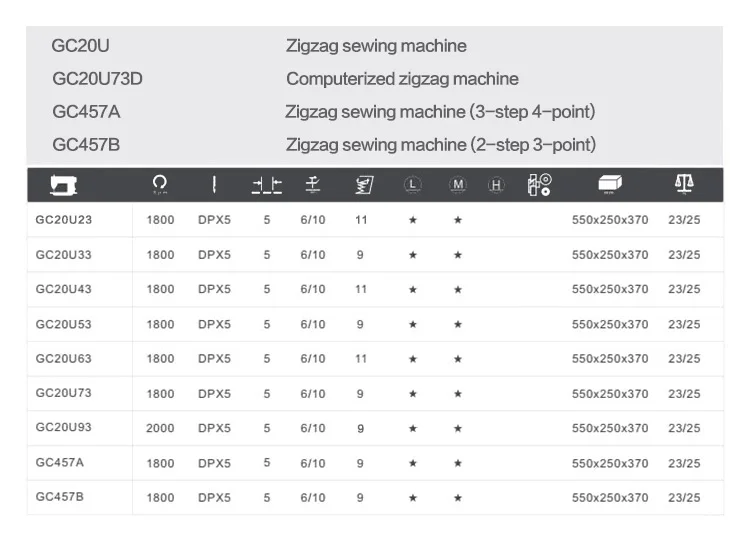
Task: Click the GC457A cell in table
Action: 60,462
